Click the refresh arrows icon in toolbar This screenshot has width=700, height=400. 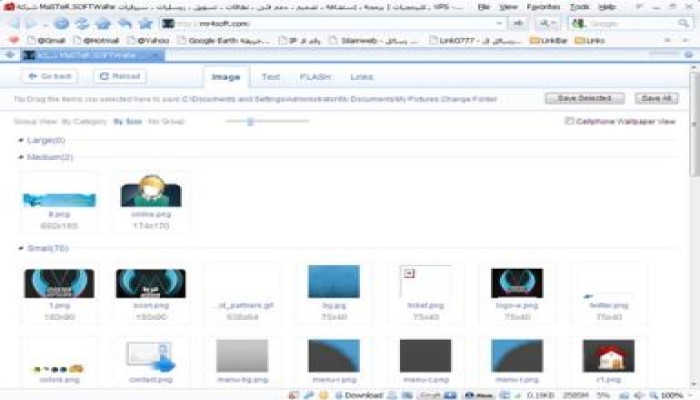click(82, 24)
